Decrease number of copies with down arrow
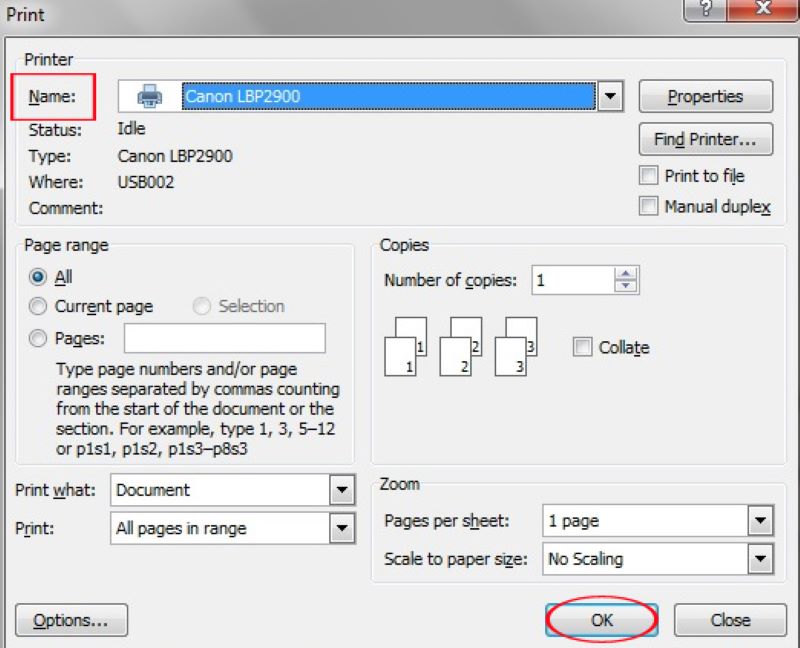The width and height of the screenshot is (800, 648). tap(626, 286)
